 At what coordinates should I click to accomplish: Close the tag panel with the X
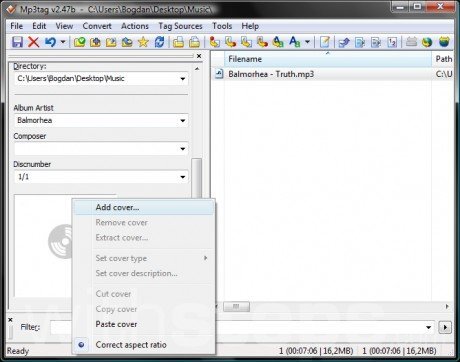(x=199, y=56)
